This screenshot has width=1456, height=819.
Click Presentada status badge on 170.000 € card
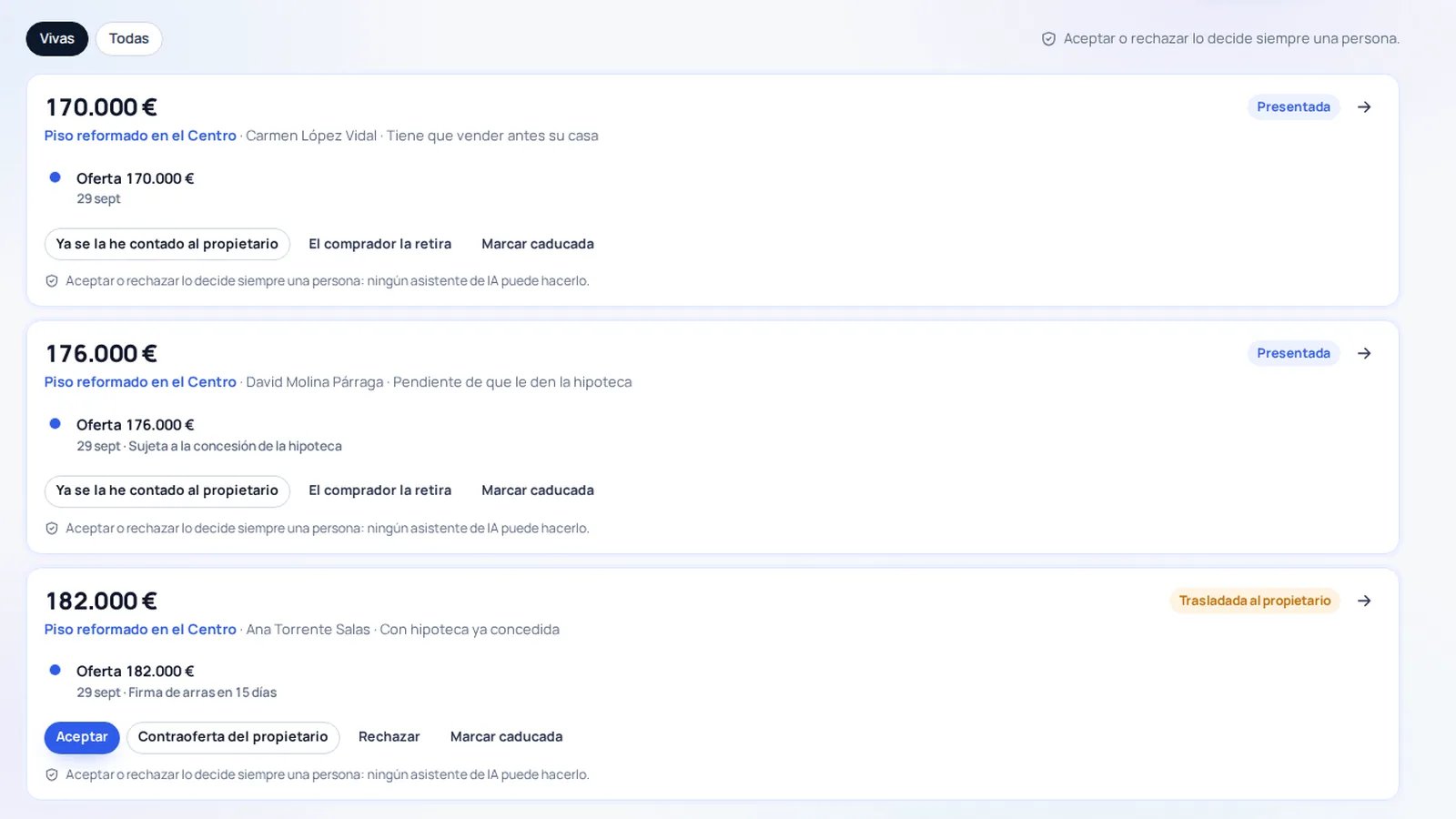pos(1293,107)
